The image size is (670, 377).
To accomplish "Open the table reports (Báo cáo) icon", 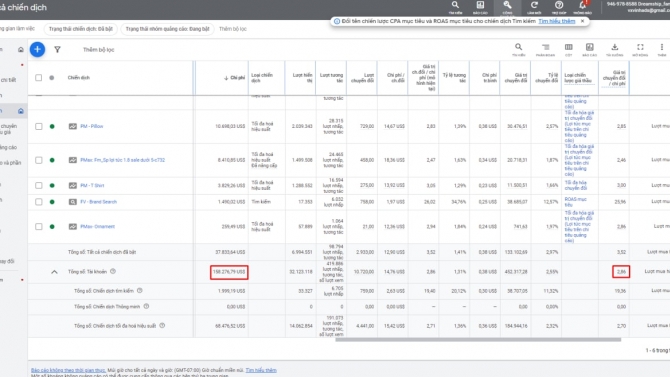I will pyautogui.click(x=590, y=47).
